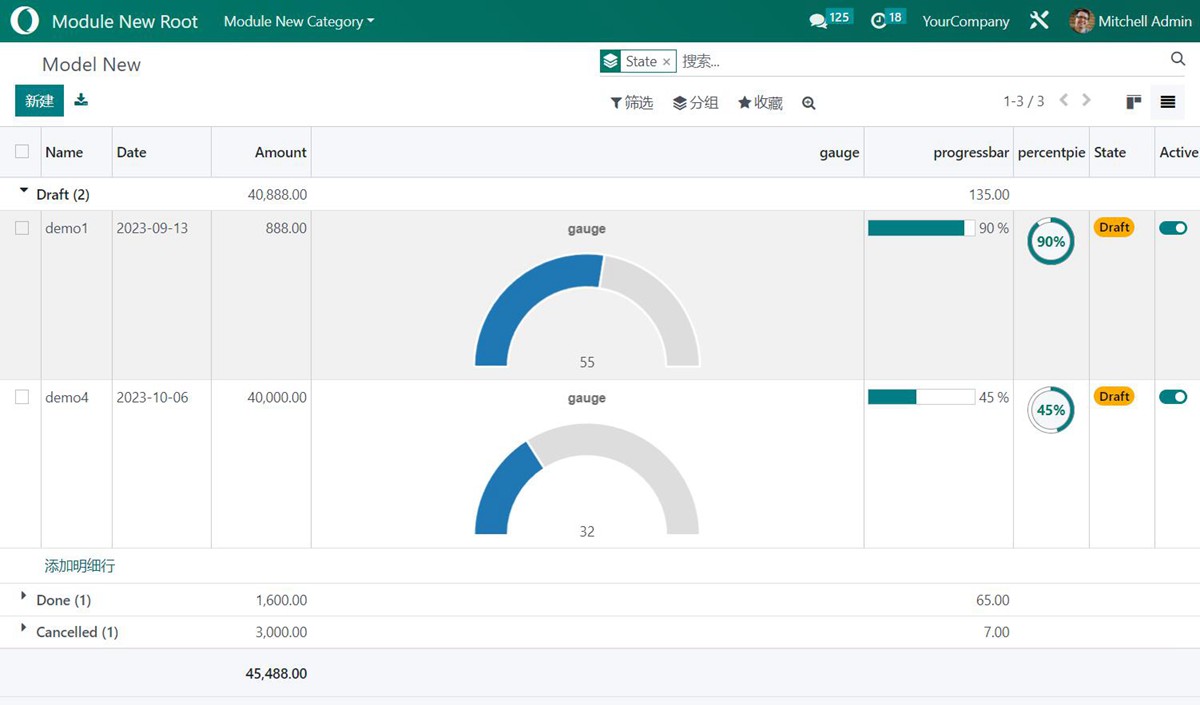
Task: Click the export download icon beside 新建
Action: pos(81,100)
